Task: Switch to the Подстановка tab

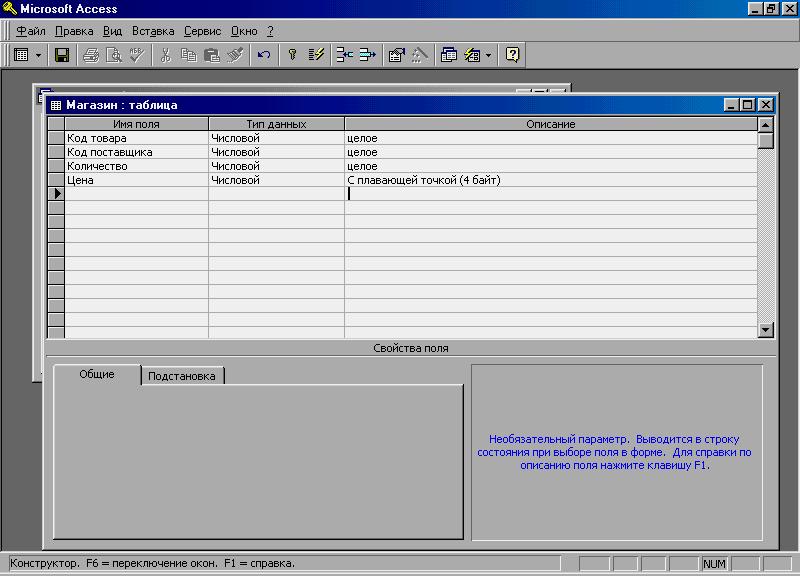Action: 182,376
